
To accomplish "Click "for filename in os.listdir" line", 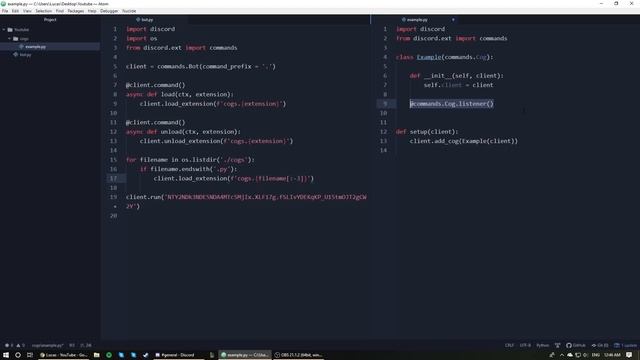I will tap(190, 160).
